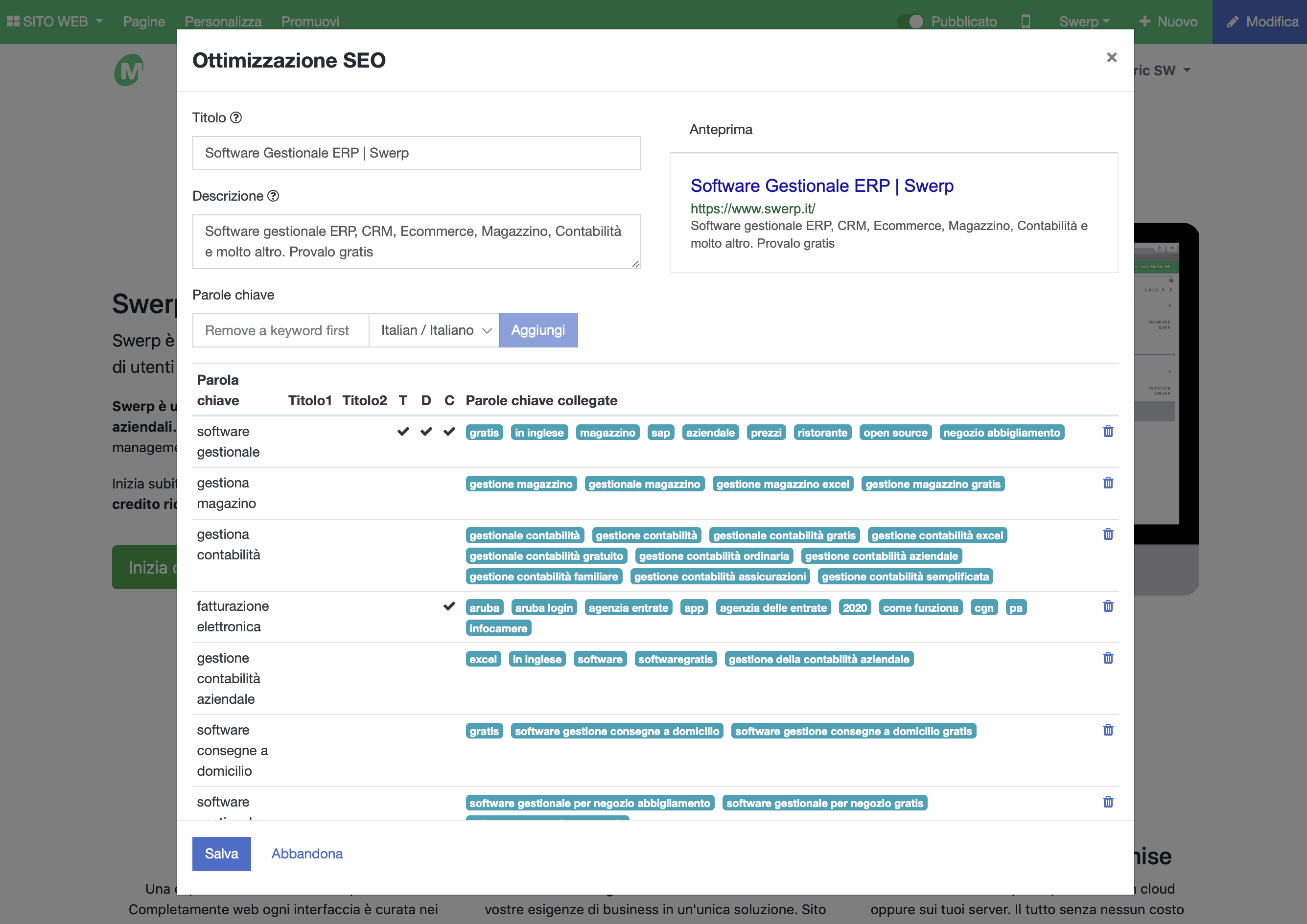Click the preview title 'Software Gestionale ERP | Swerp'
The width and height of the screenshot is (1307, 924).
point(822,185)
